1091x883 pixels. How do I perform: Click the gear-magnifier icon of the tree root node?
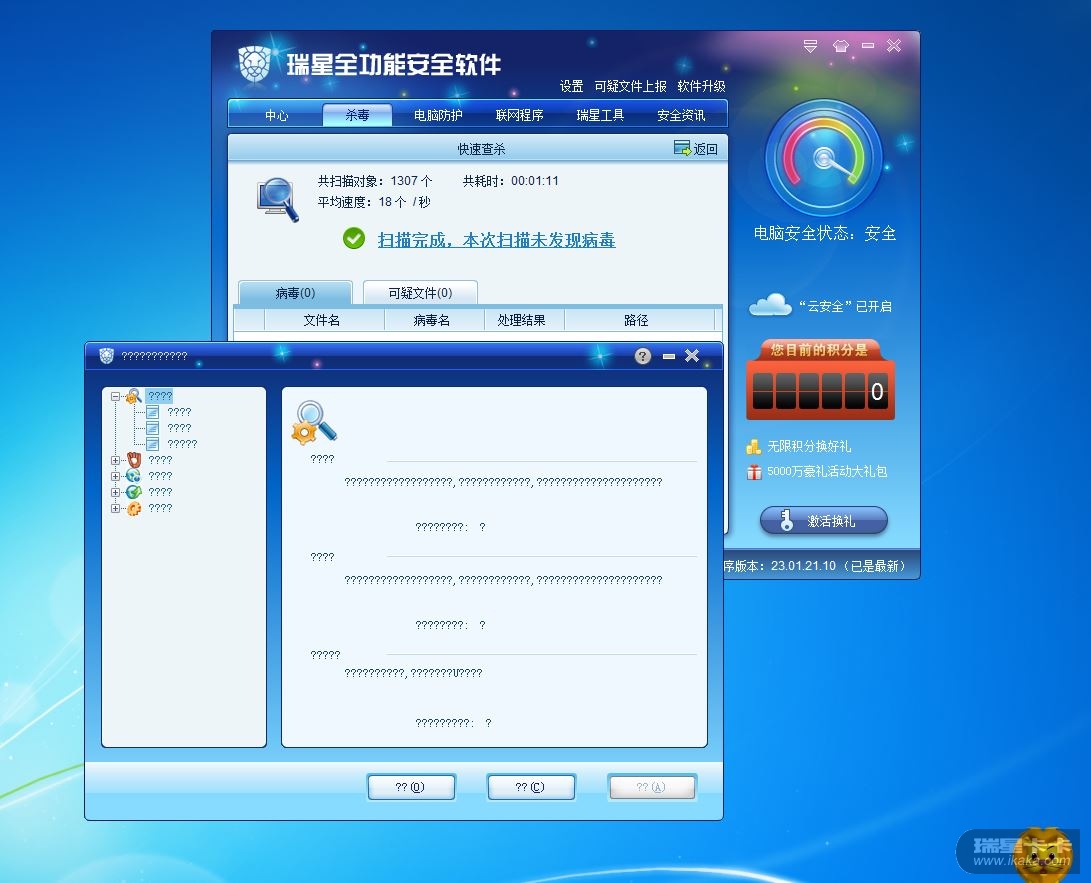(134, 396)
